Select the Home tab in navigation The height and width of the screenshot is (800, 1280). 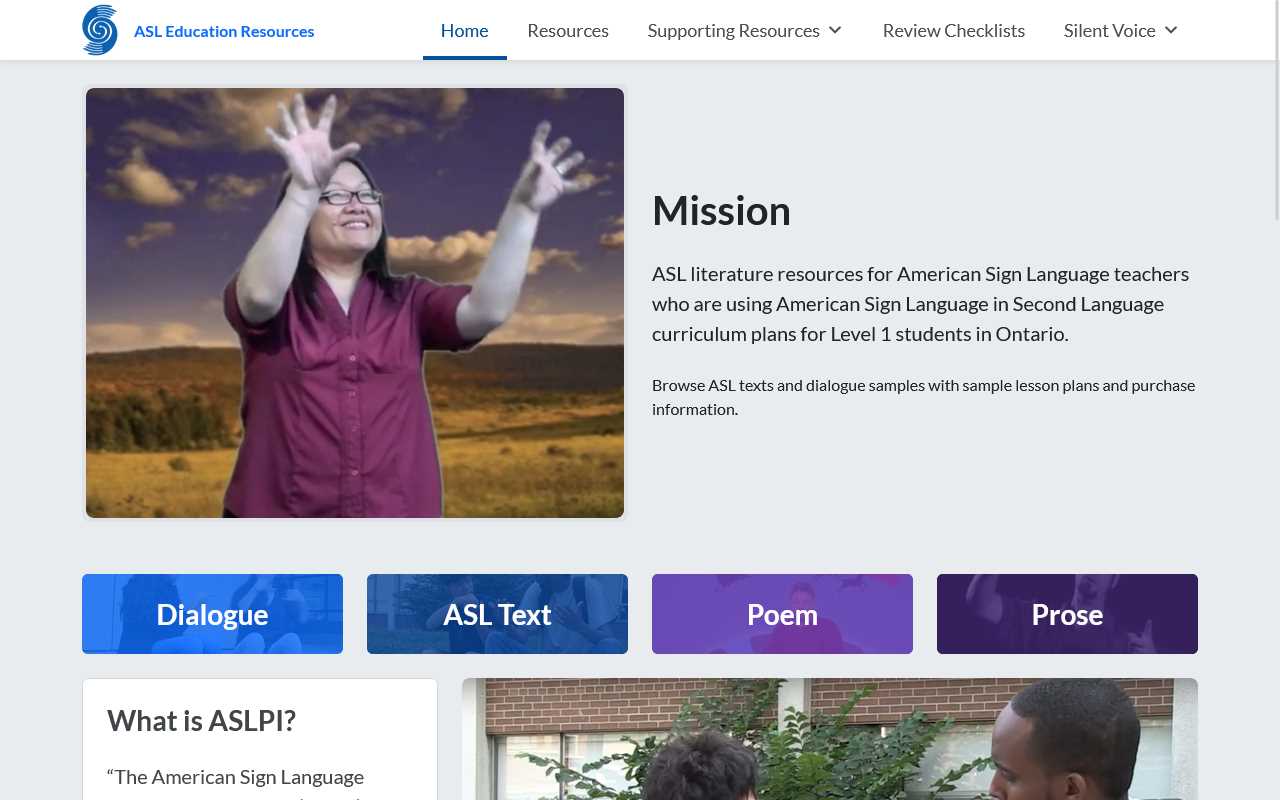click(464, 30)
